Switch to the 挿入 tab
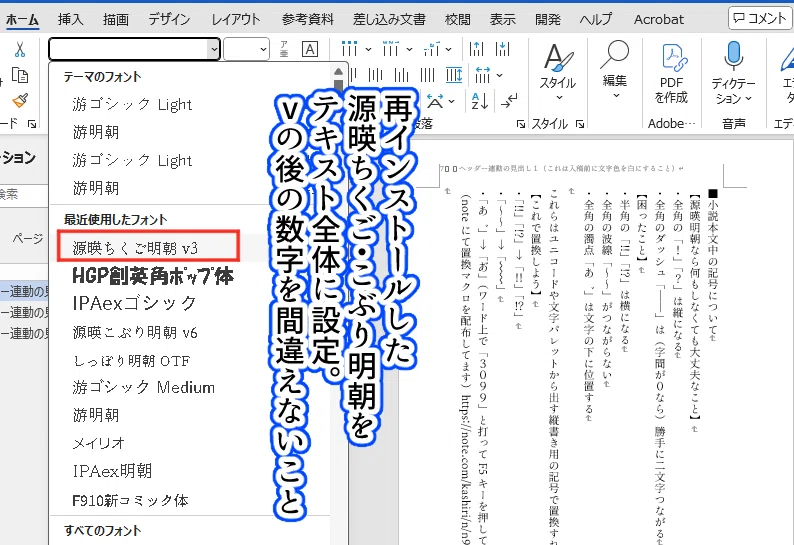The width and height of the screenshot is (794, 545). [70, 19]
